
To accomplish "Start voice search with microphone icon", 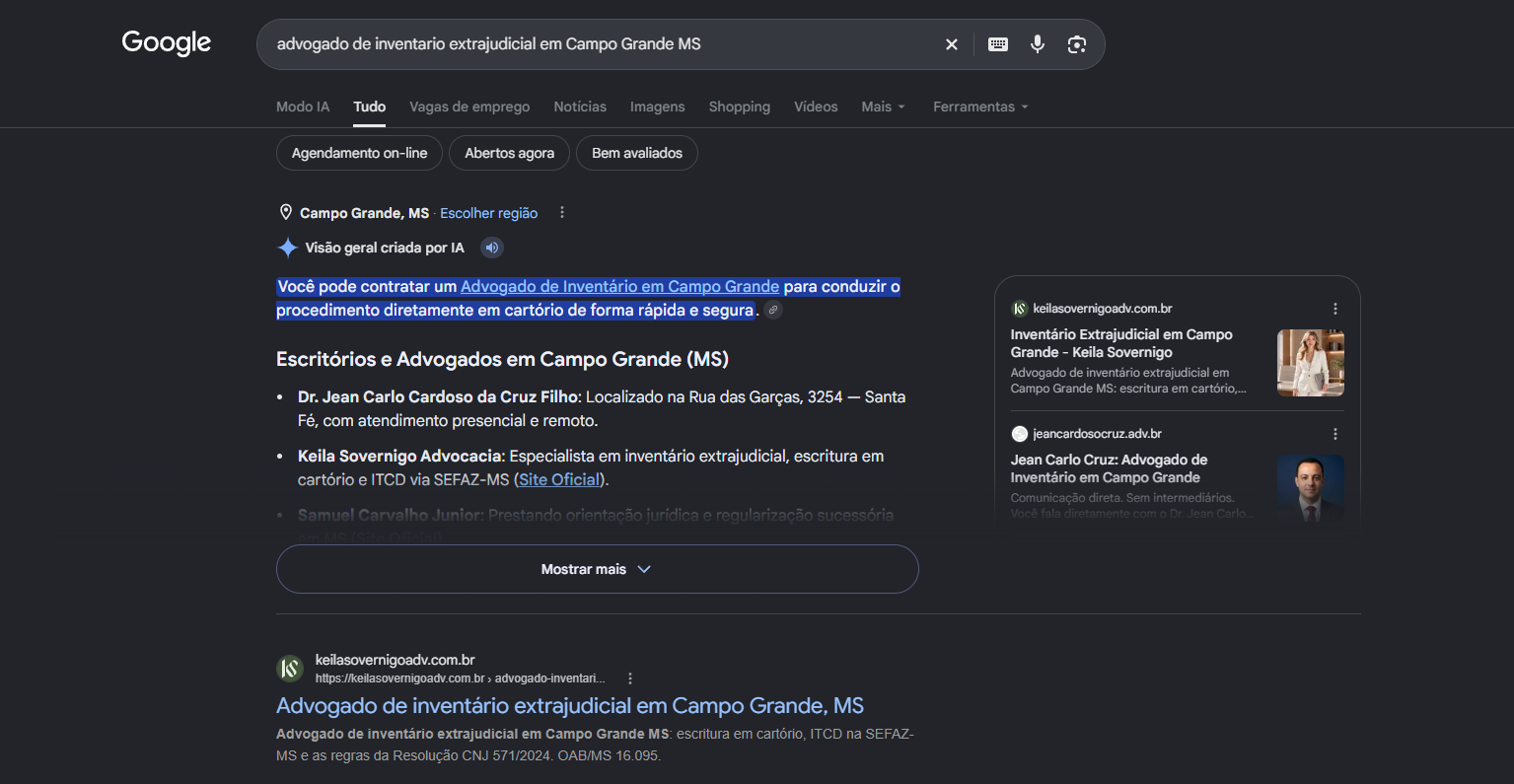I will tap(1038, 44).
